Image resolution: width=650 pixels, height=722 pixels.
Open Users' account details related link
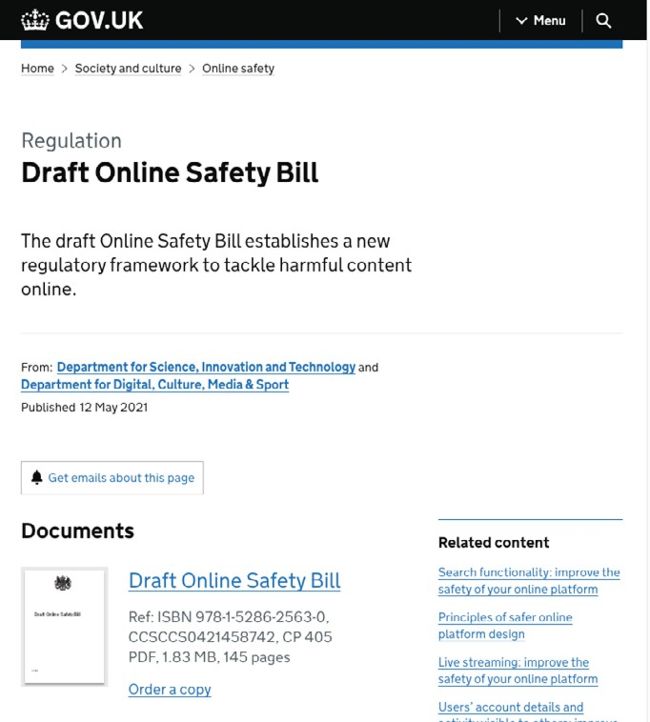pos(528,711)
